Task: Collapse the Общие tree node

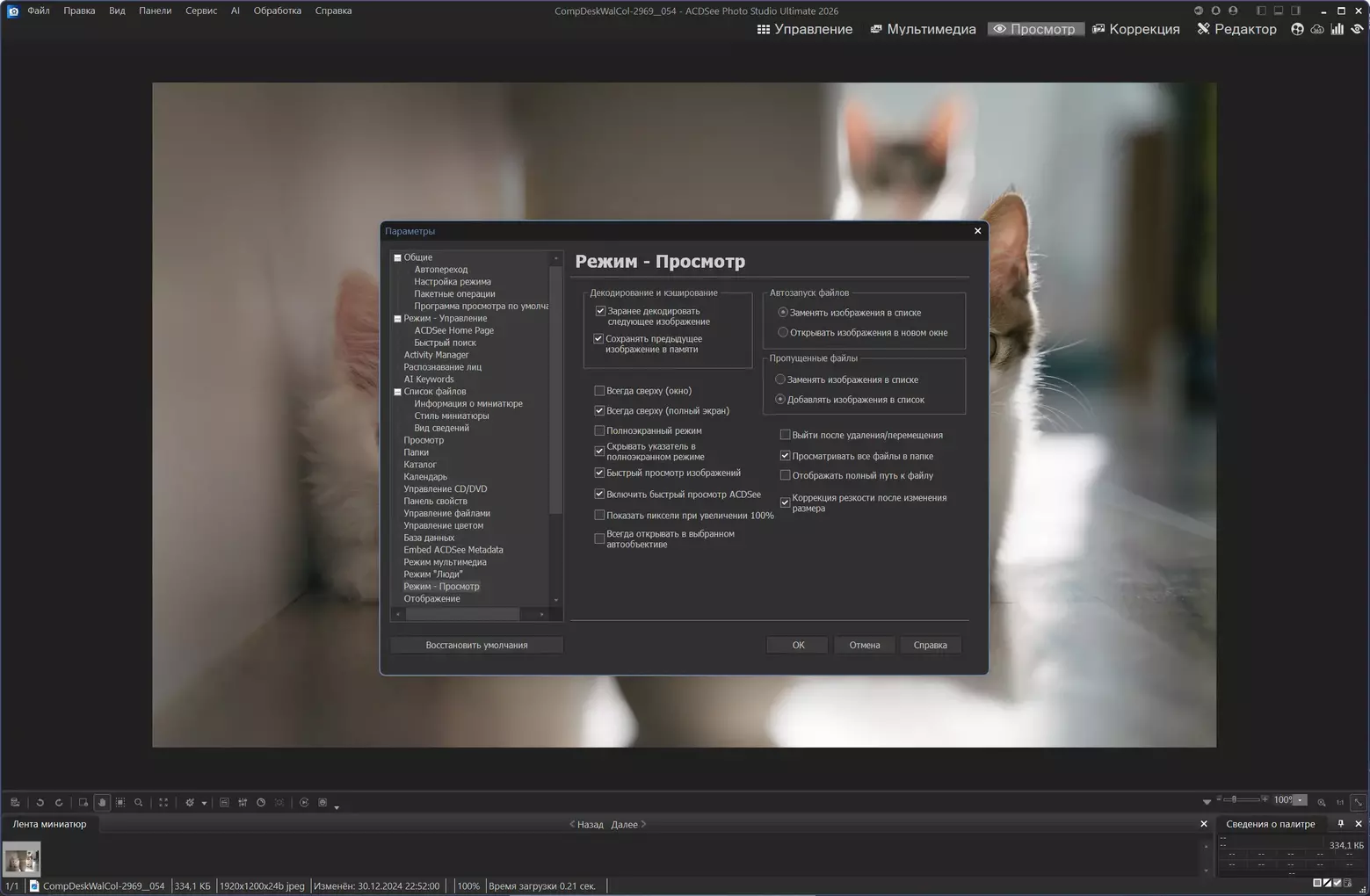Action: 397,257
